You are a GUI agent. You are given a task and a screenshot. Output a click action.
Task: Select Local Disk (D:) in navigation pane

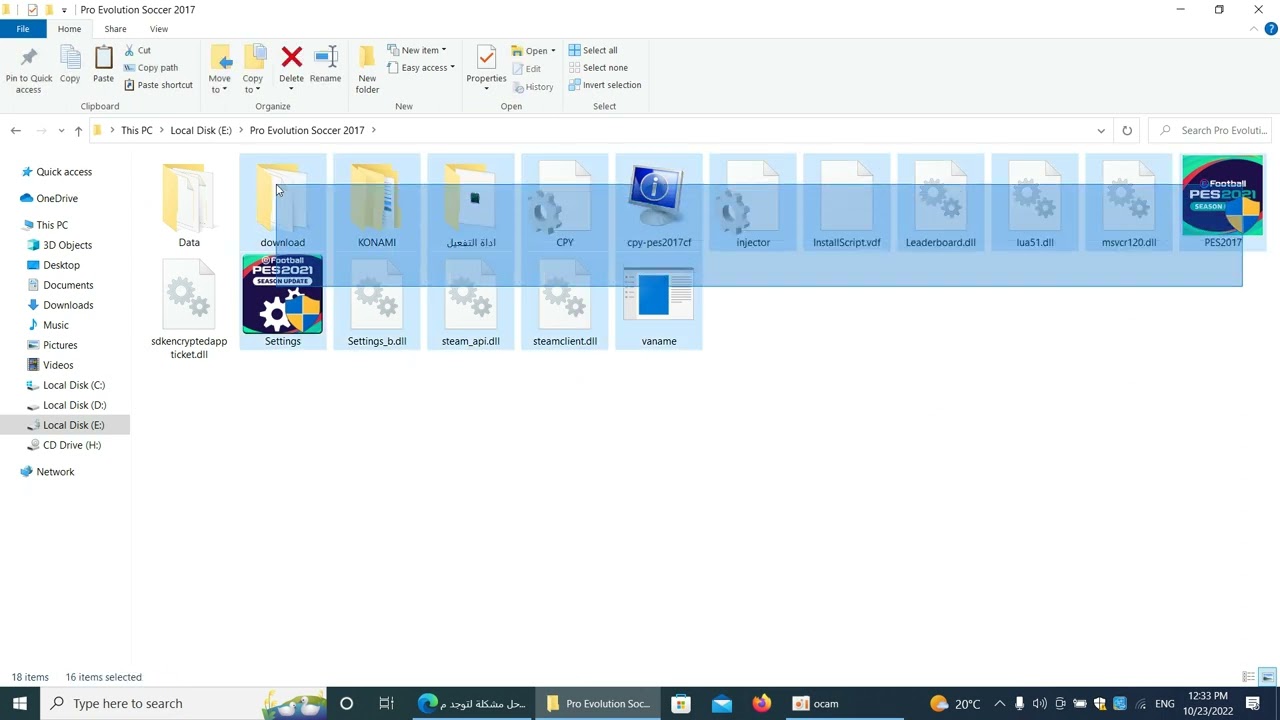[x=74, y=405]
